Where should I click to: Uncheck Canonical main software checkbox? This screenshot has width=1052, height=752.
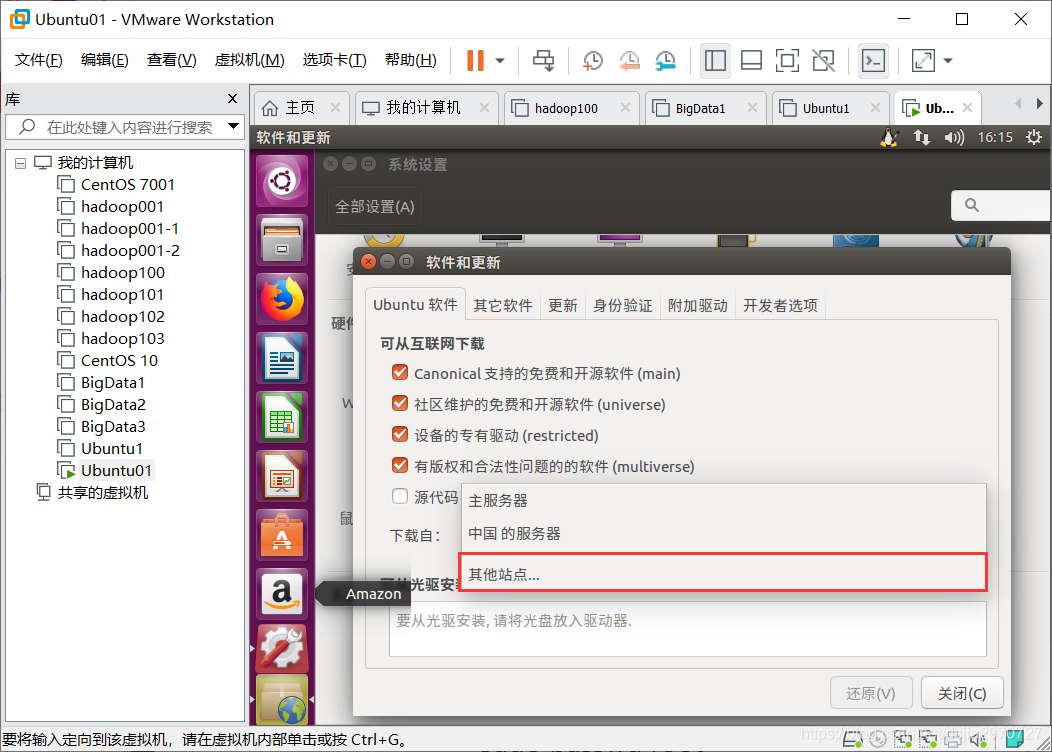[400, 372]
